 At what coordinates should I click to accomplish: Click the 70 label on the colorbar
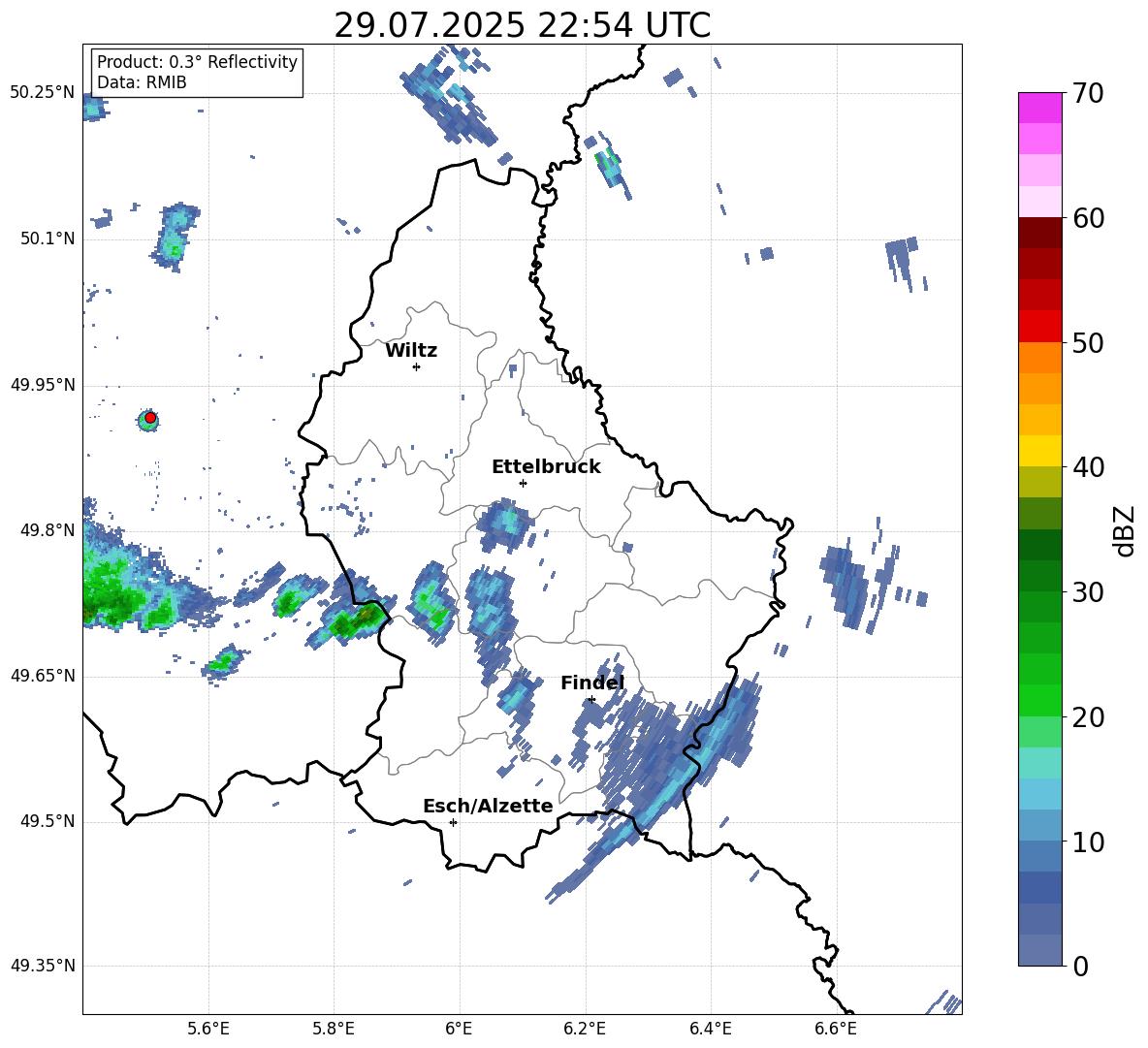tap(1088, 93)
